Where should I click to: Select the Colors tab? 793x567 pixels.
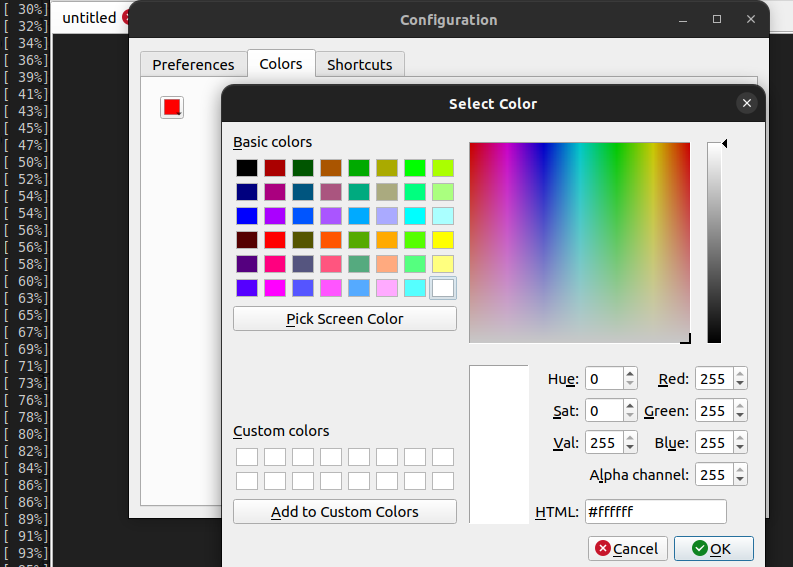pyautogui.click(x=281, y=64)
